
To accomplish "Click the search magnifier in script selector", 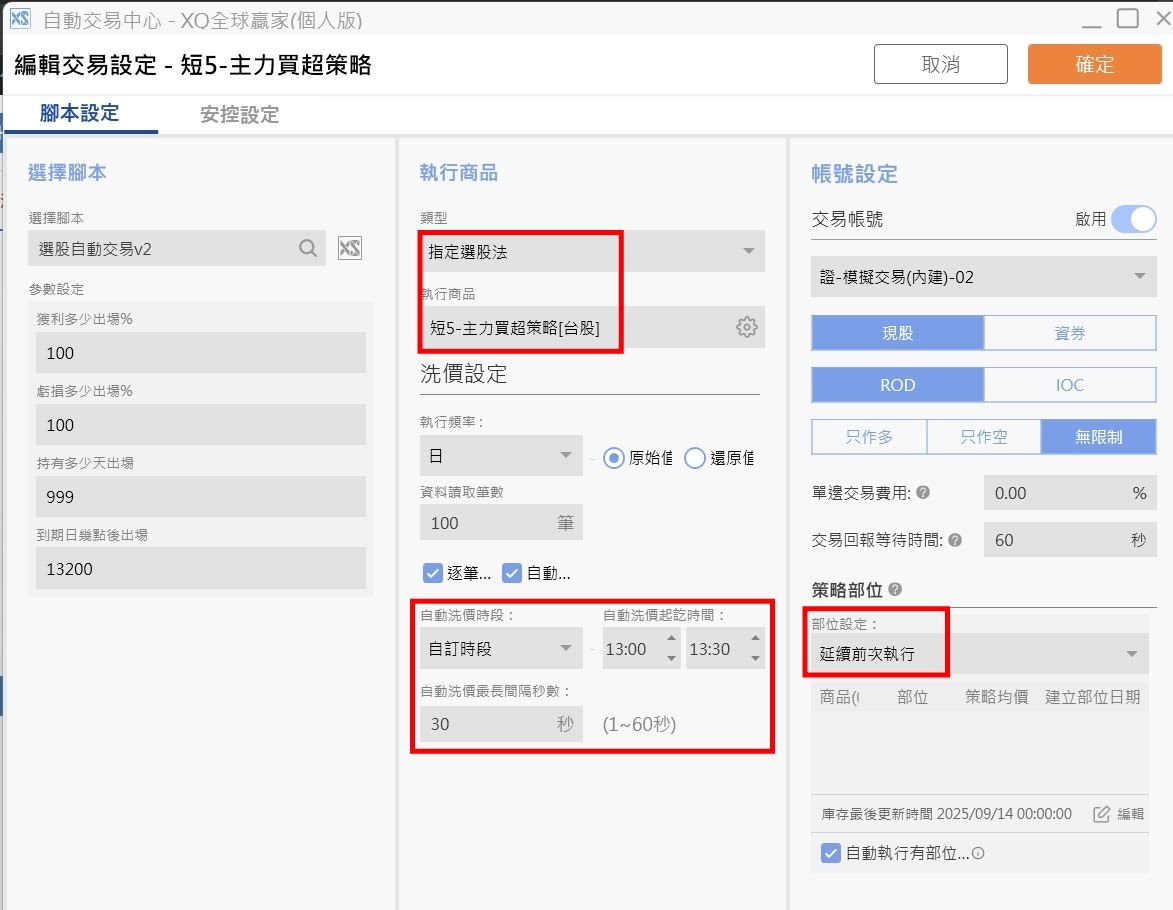I will tap(308, 248).
